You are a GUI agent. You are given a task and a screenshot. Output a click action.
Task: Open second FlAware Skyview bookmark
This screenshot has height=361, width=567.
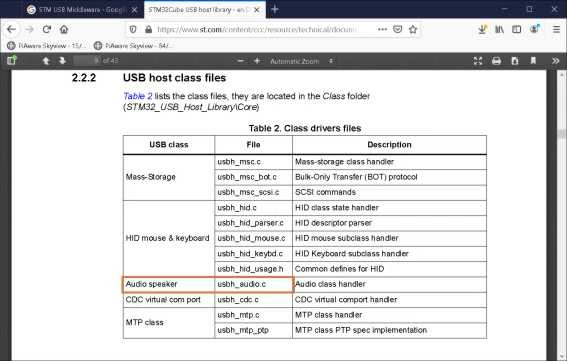point(133,46)
